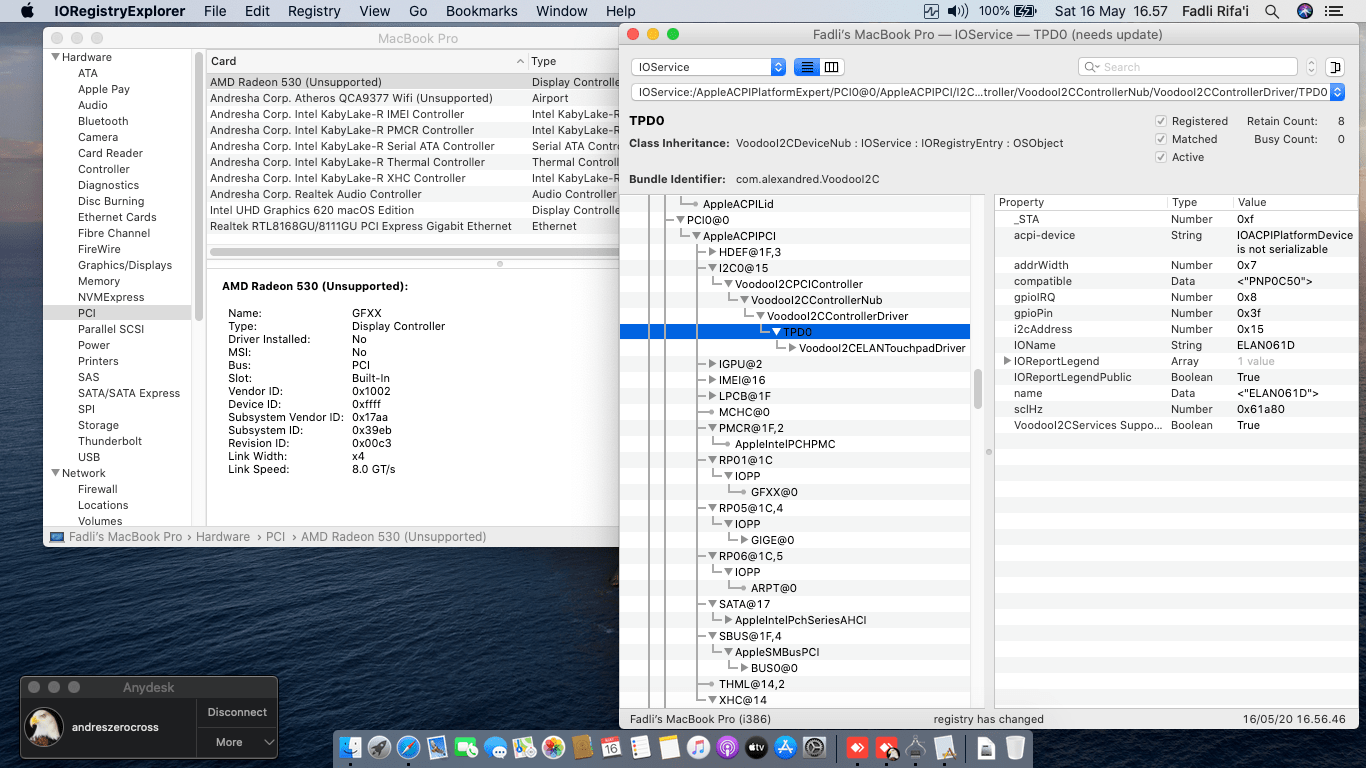Open Maps from the dock
Image resolution: width=1366 pixels, height=768 pixels.
524,747
